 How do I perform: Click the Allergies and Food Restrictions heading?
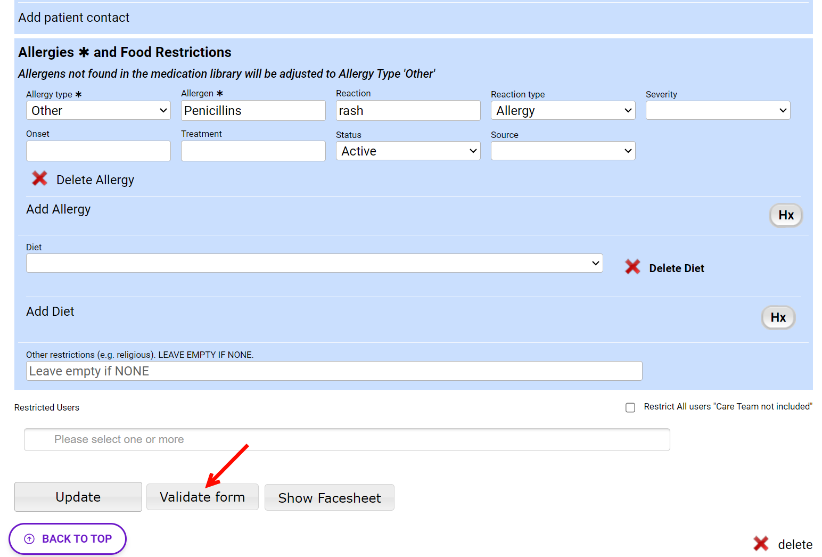click(x=125, y=52)
